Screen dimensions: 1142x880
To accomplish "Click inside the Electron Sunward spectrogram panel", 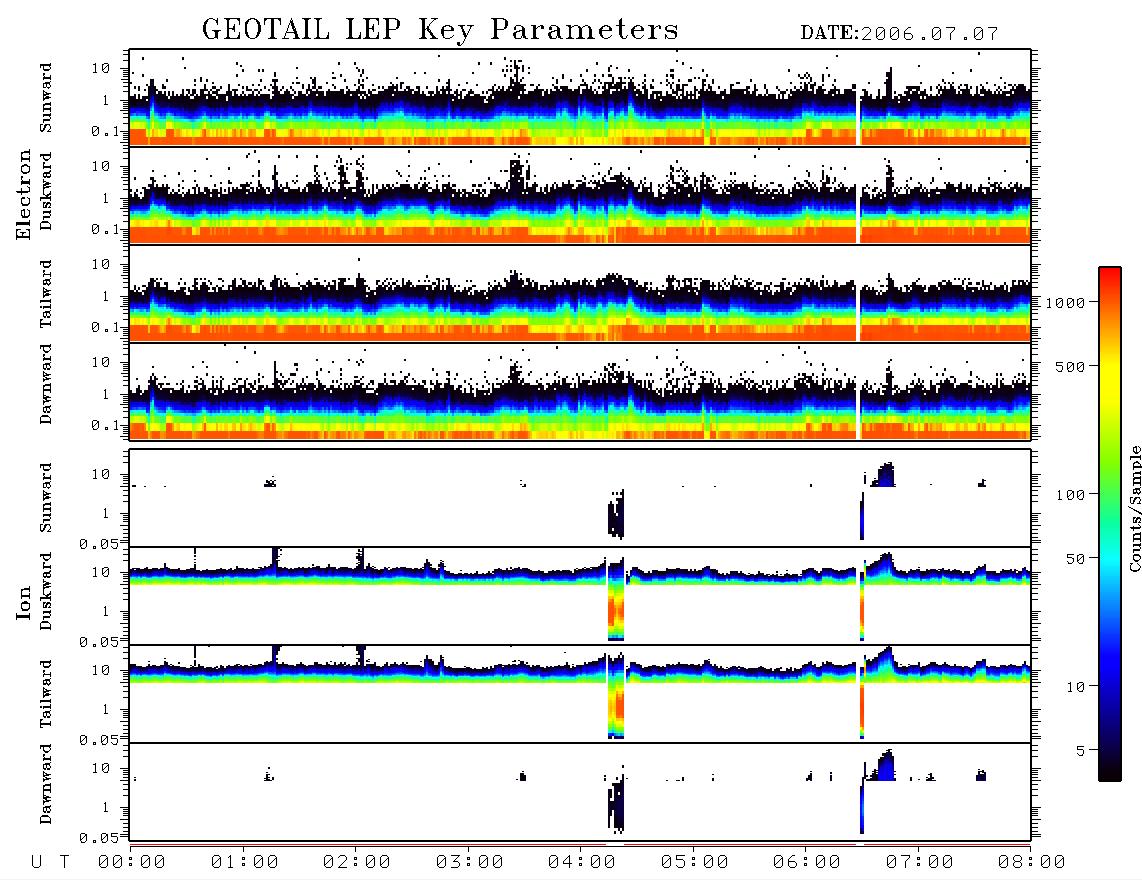I will point(580,98).
